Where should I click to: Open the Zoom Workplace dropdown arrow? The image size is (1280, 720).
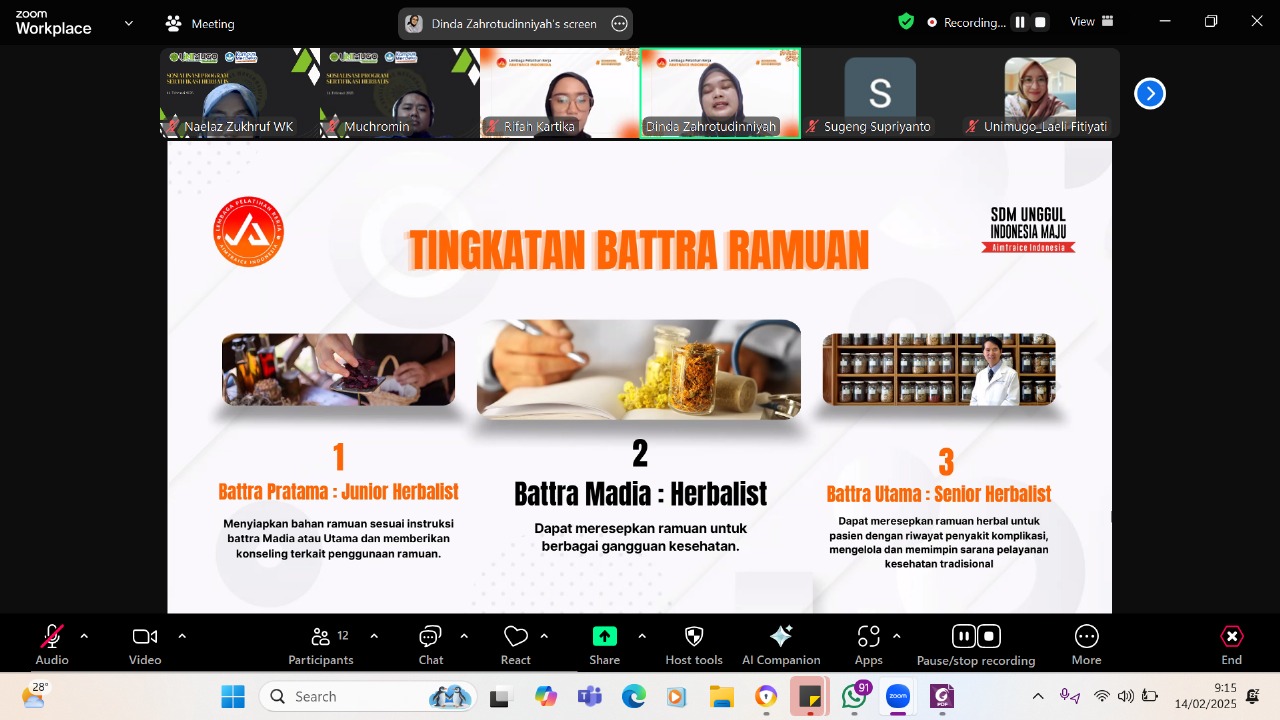click(128, 23)
